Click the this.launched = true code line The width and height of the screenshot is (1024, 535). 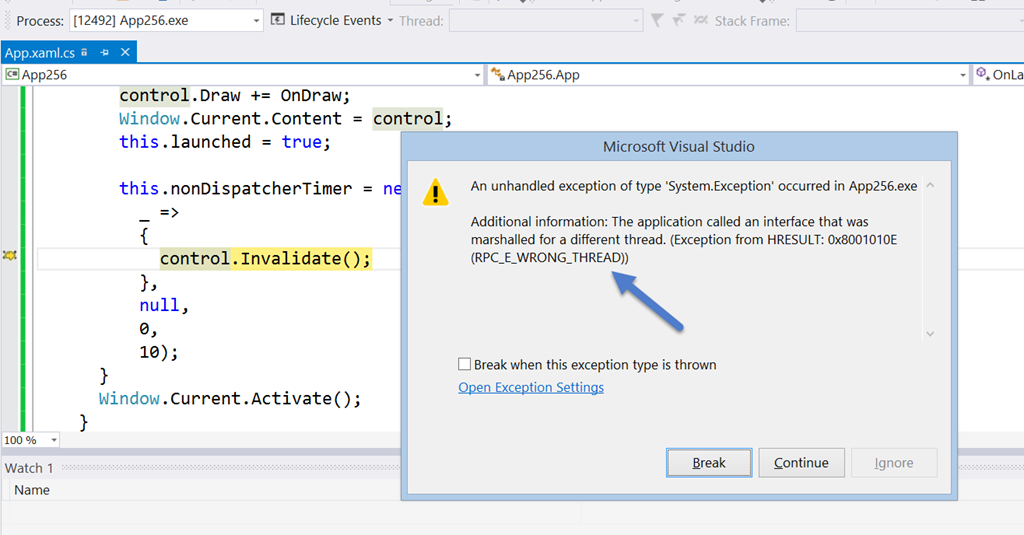pos(225,142)
